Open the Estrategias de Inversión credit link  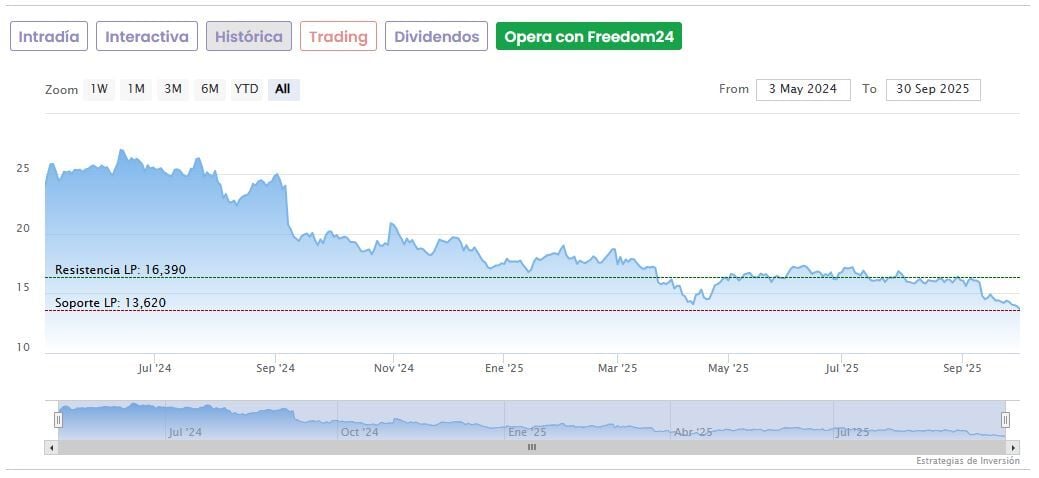coord(967,461)
